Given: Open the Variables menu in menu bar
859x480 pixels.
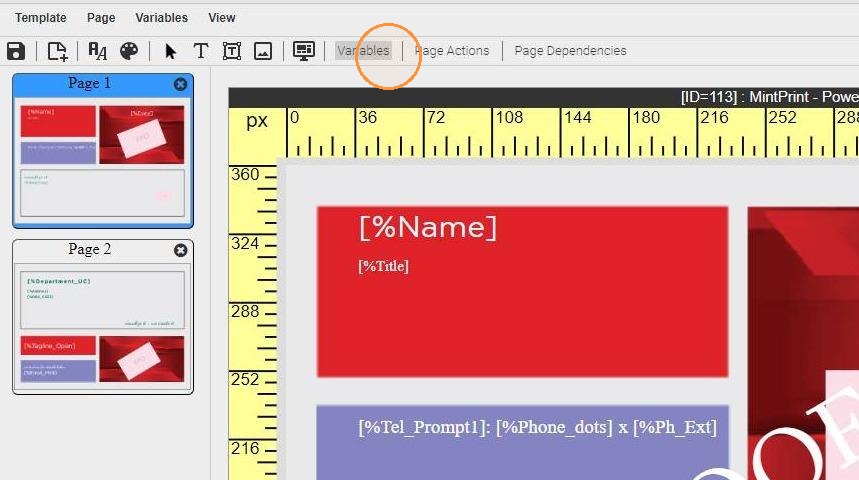Looking at the screenshot, I should click(162, 18).
